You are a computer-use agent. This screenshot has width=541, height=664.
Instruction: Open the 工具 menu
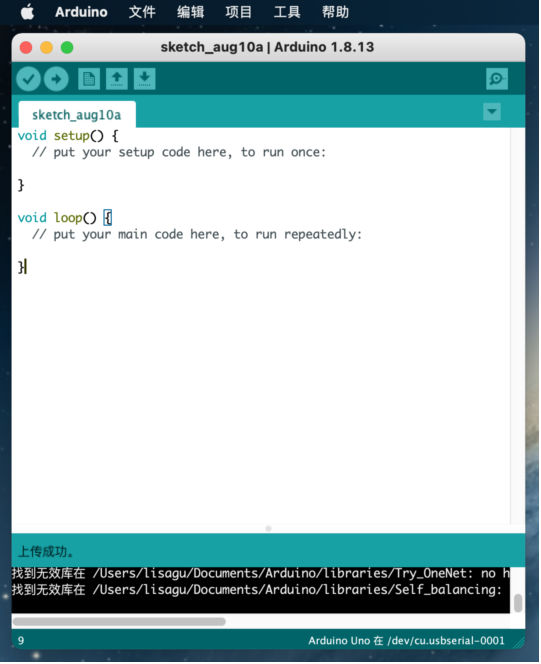287,12
